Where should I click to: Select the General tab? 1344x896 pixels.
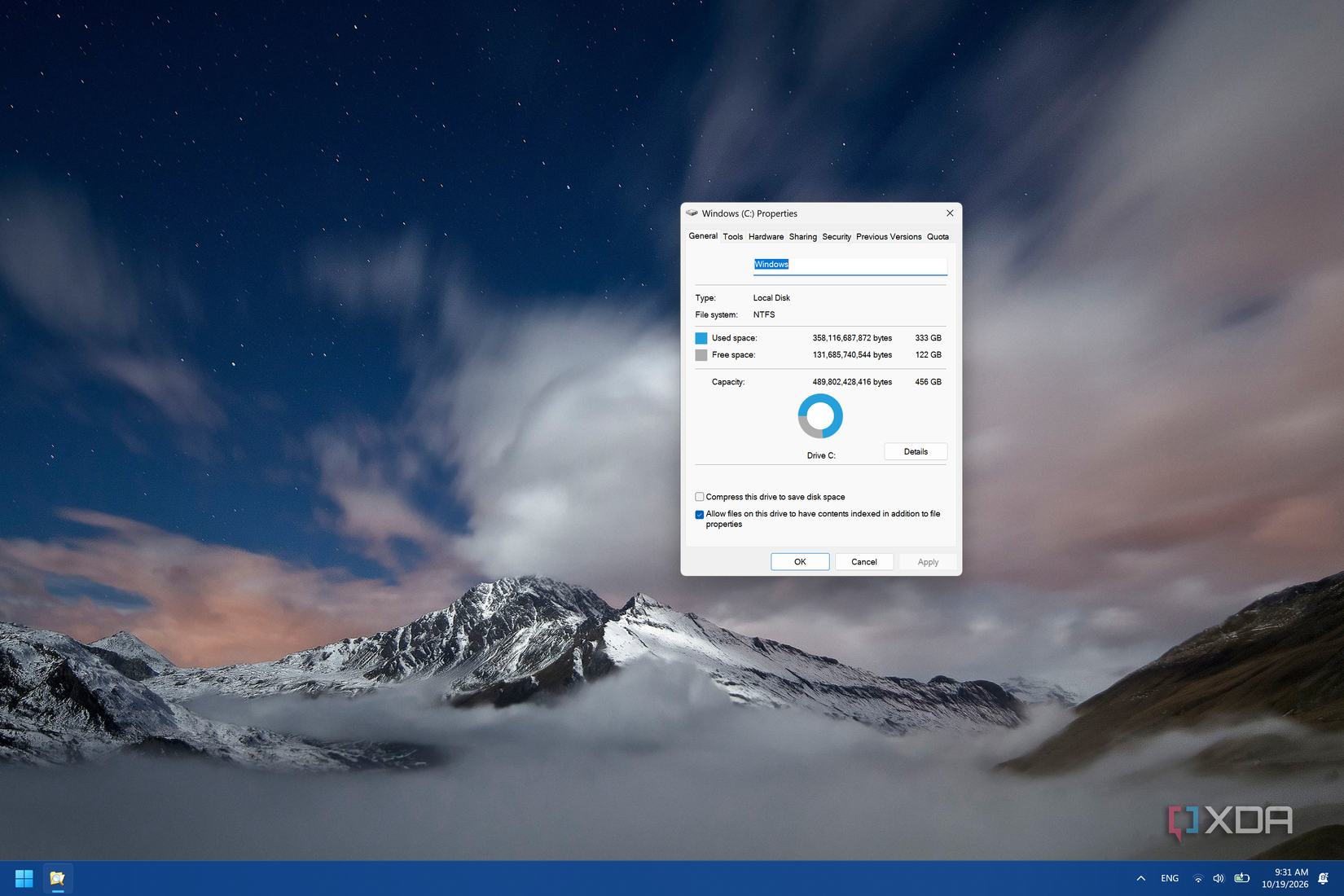click(703, 236)
